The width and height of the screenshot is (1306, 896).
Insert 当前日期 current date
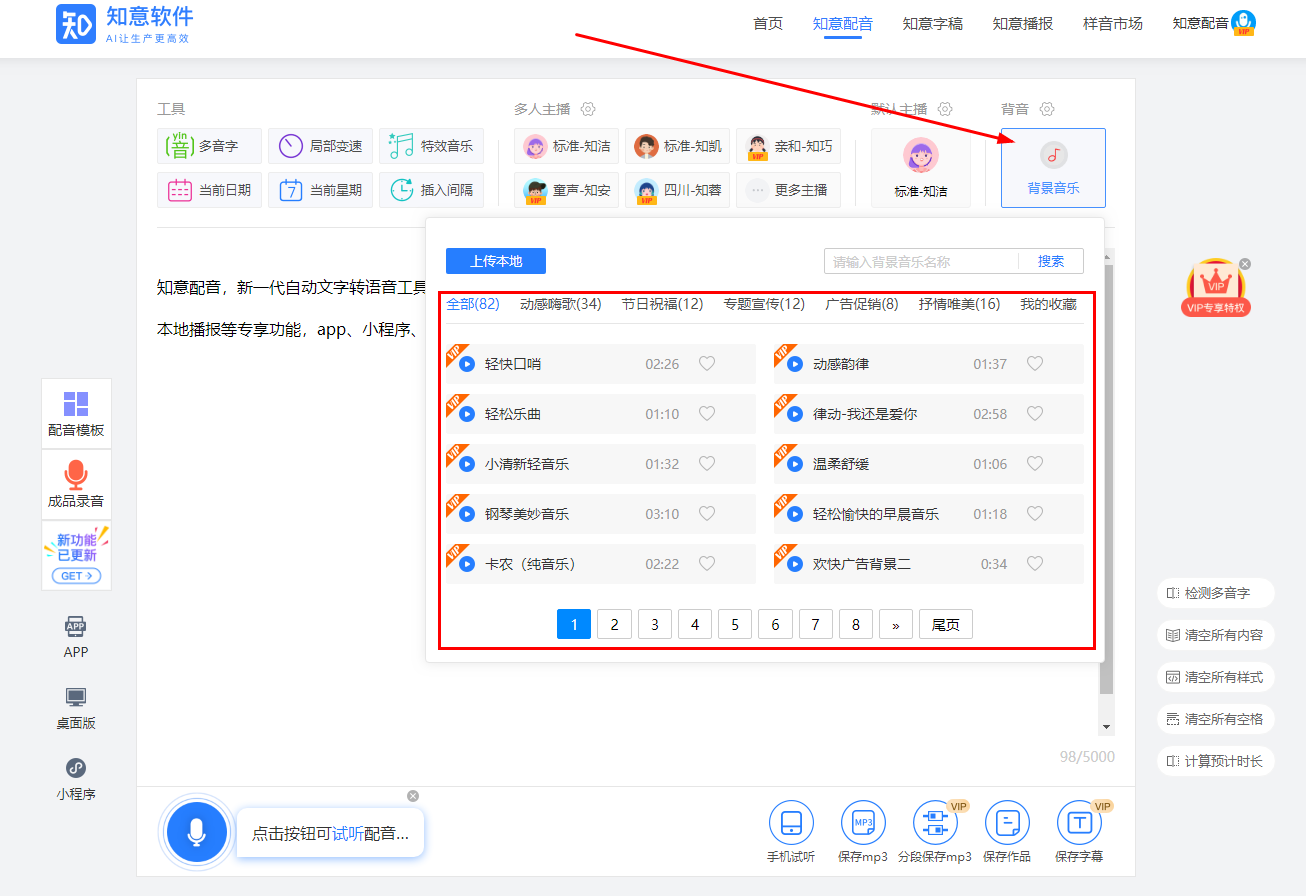pos(209,190)
